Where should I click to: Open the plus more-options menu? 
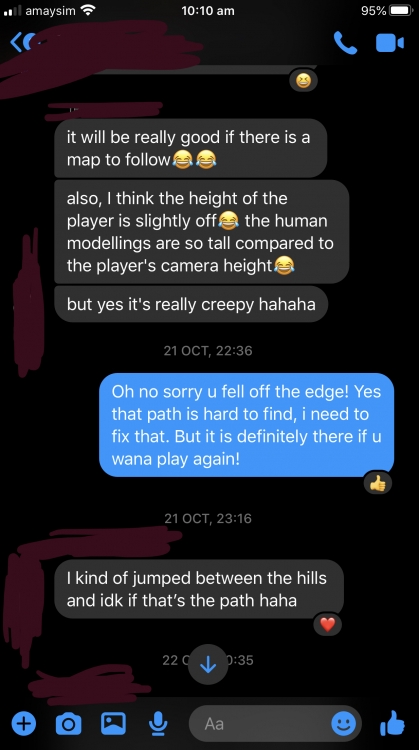pyautogui.click(x=23, y=724)
